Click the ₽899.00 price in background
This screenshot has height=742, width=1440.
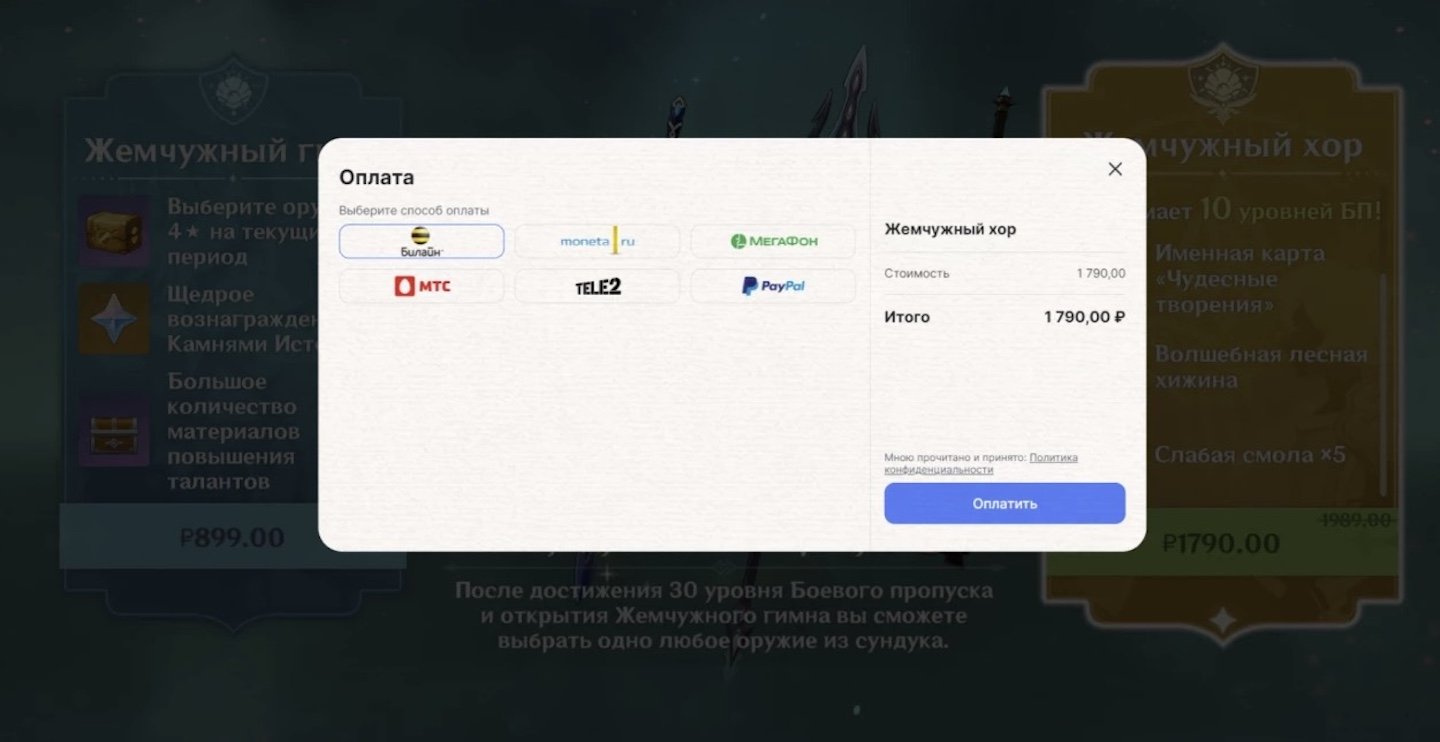point(232,538)
